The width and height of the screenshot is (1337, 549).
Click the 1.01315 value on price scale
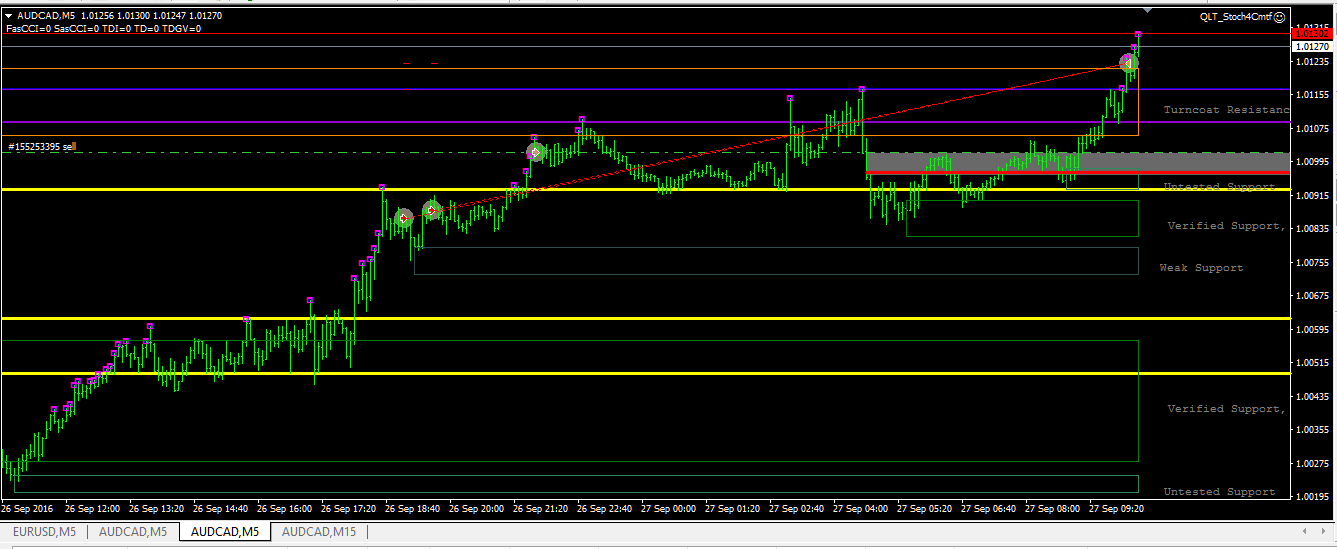coord(1311,28)
